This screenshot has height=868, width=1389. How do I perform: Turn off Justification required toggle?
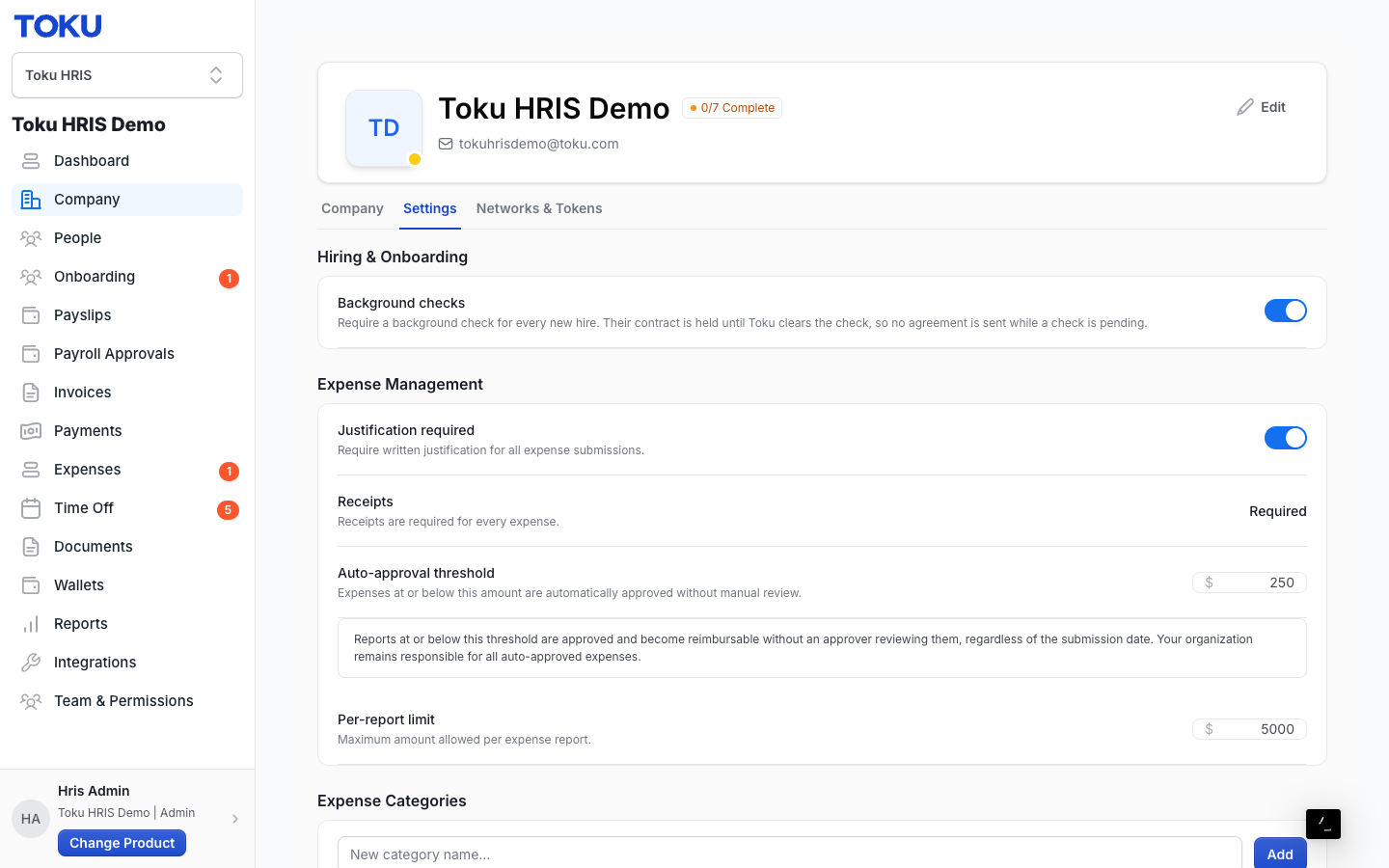tap(1286, 438)
